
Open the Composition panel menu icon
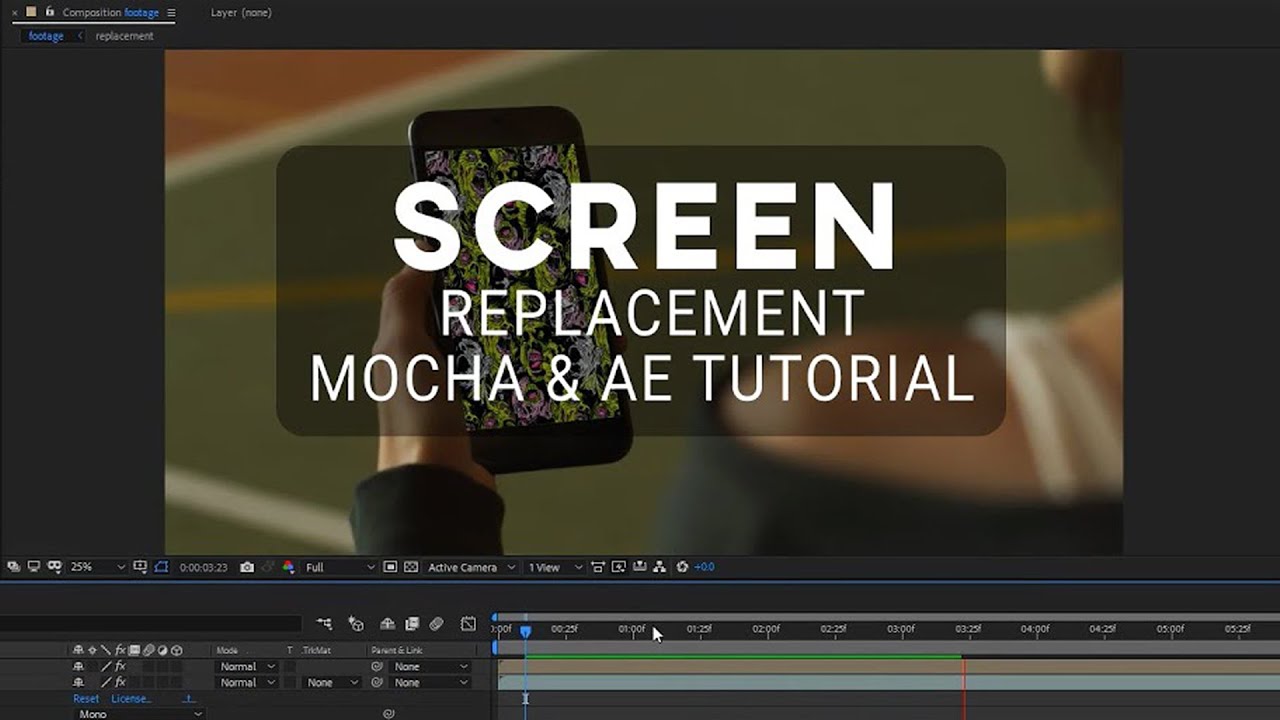171,13
